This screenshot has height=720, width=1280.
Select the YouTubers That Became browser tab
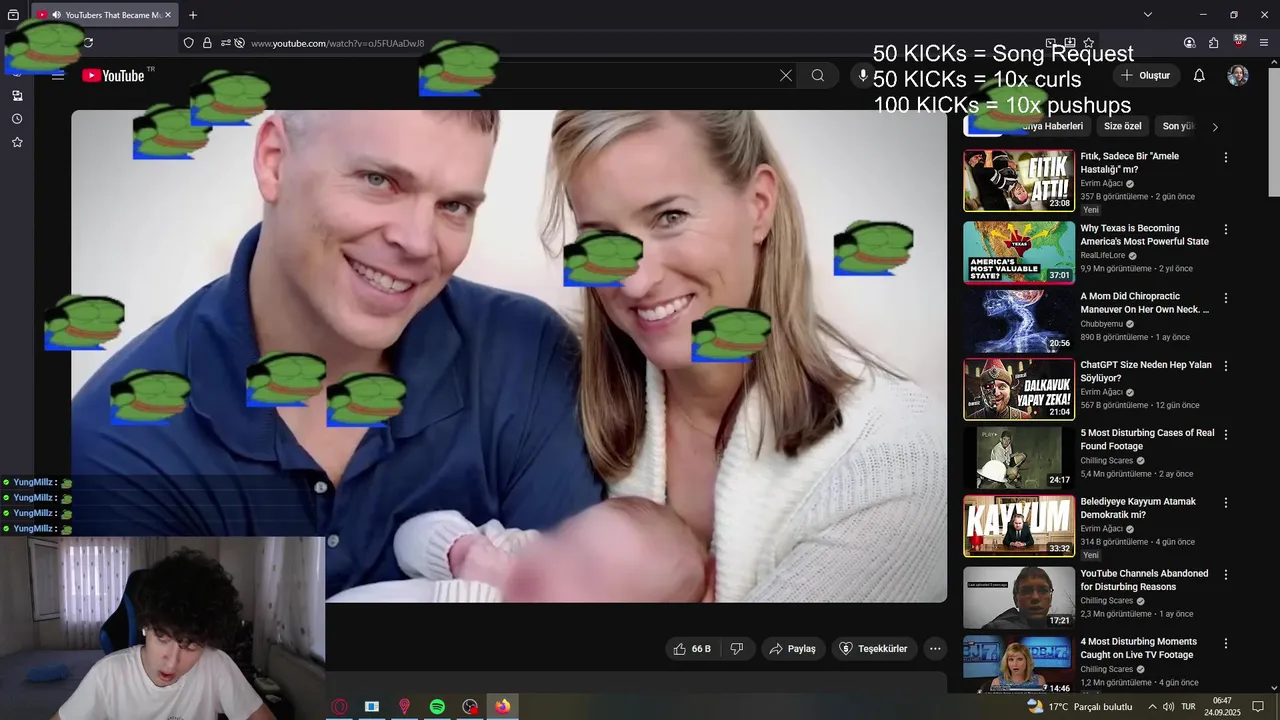[x=104, y=15]
